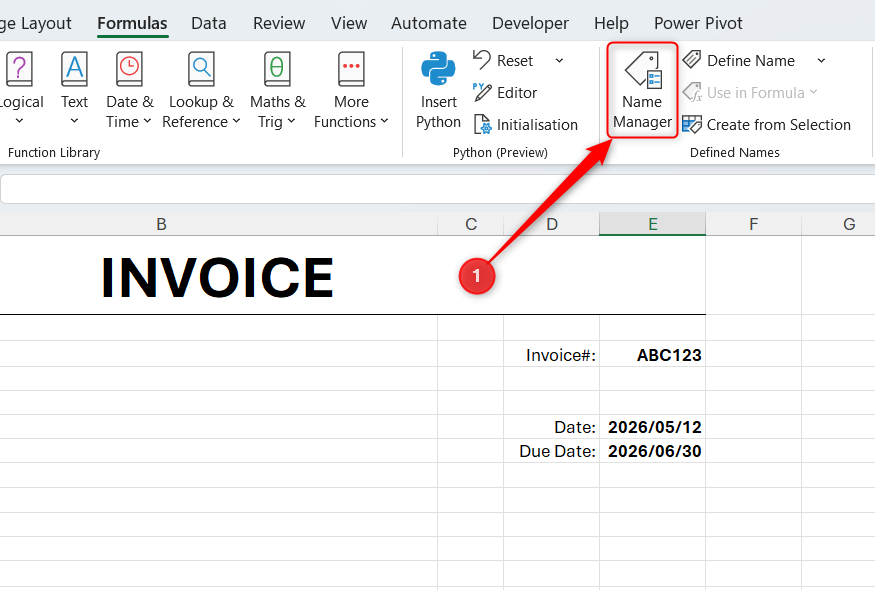Viewport: 875px width, 590px height.
Task: Expand the Reset dropdown arrow
Action: tap(559, 60)
